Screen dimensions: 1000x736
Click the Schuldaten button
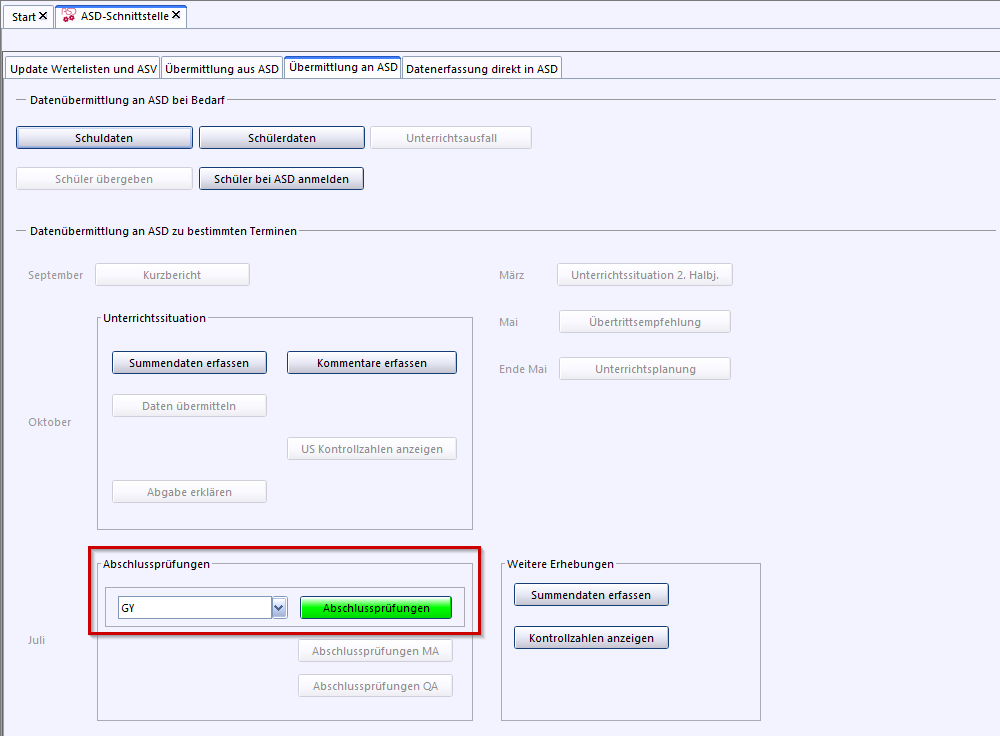coord(104,138)
